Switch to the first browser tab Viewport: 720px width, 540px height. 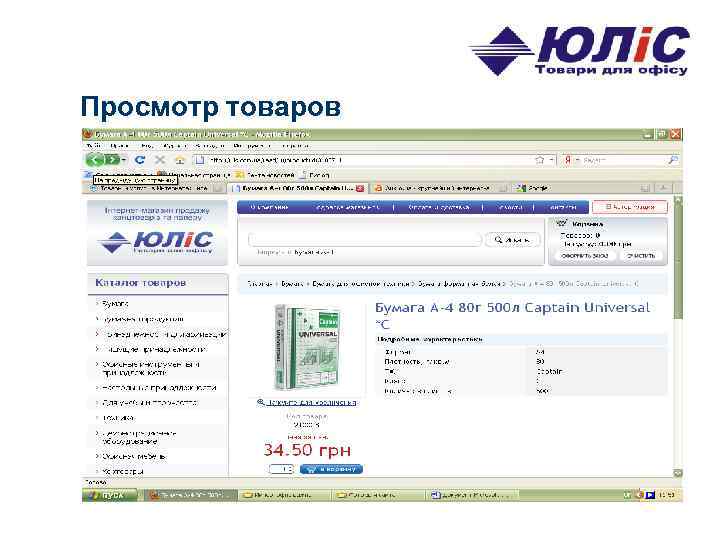click(155, 188)
